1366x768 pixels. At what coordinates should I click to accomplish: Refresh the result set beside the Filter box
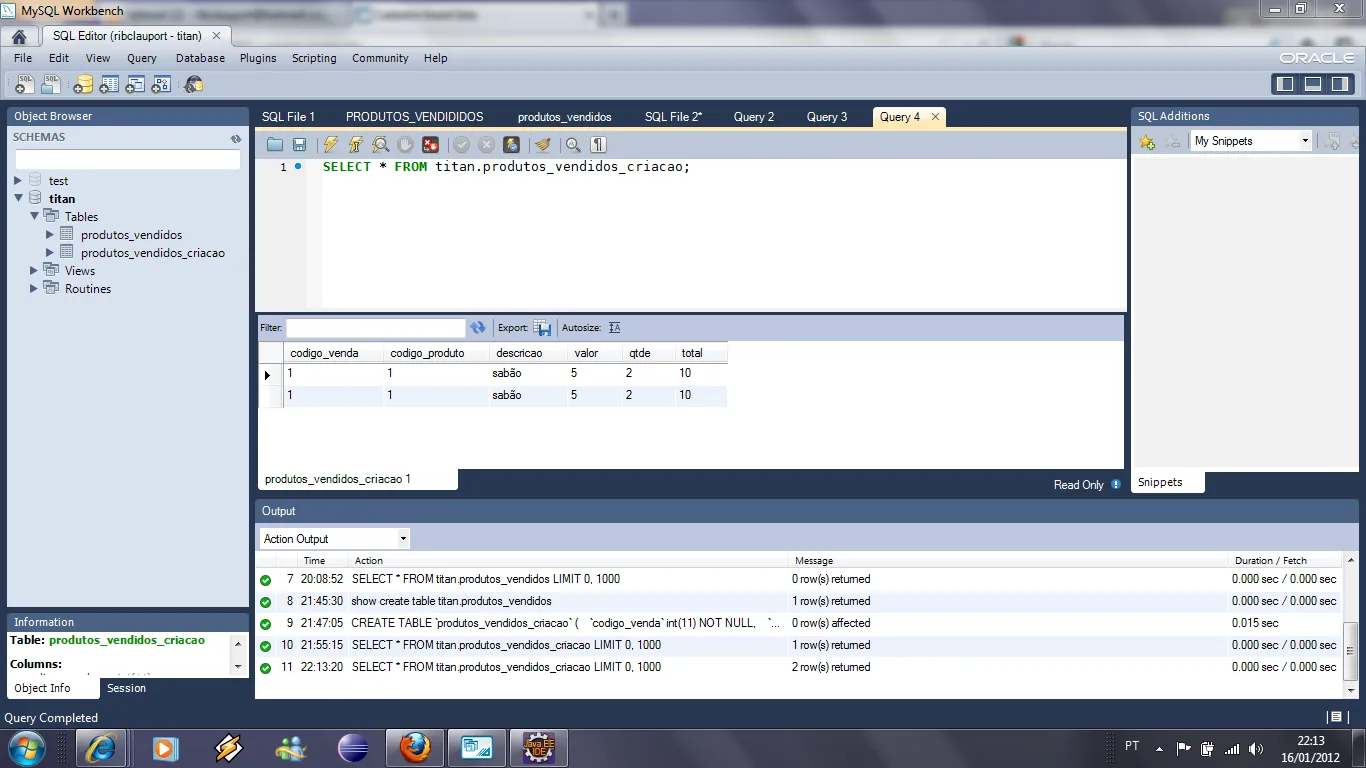[x=478, y=328]
